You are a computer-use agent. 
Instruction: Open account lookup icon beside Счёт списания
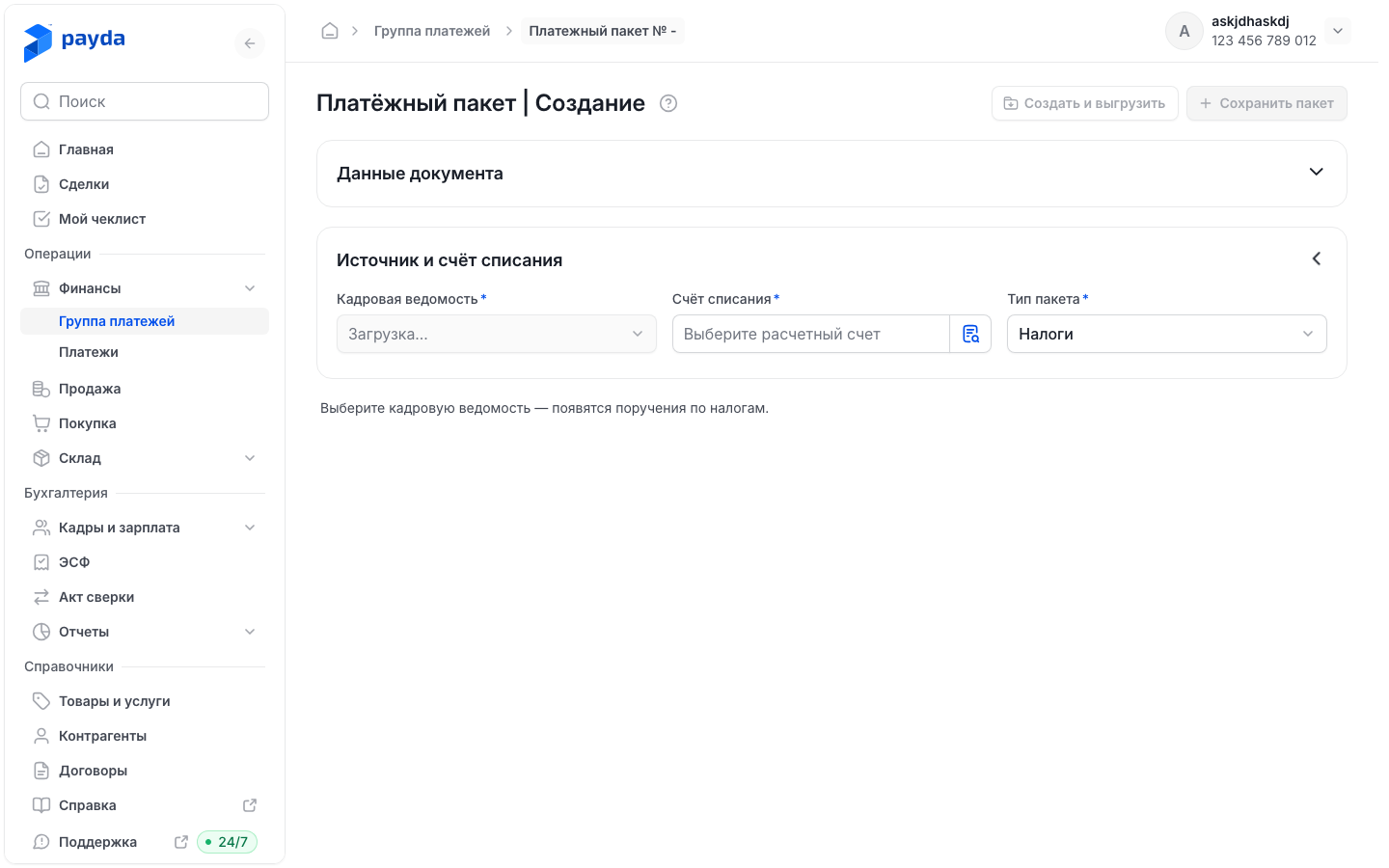[970, 334]
